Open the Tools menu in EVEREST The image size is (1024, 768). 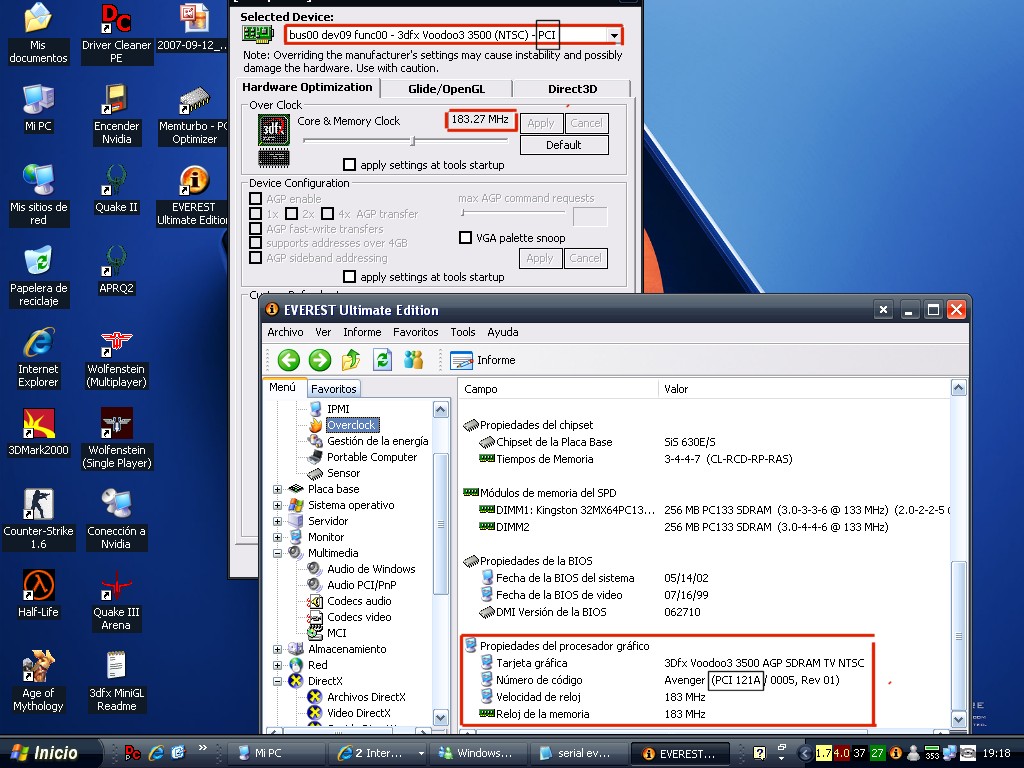click(463, 332)
